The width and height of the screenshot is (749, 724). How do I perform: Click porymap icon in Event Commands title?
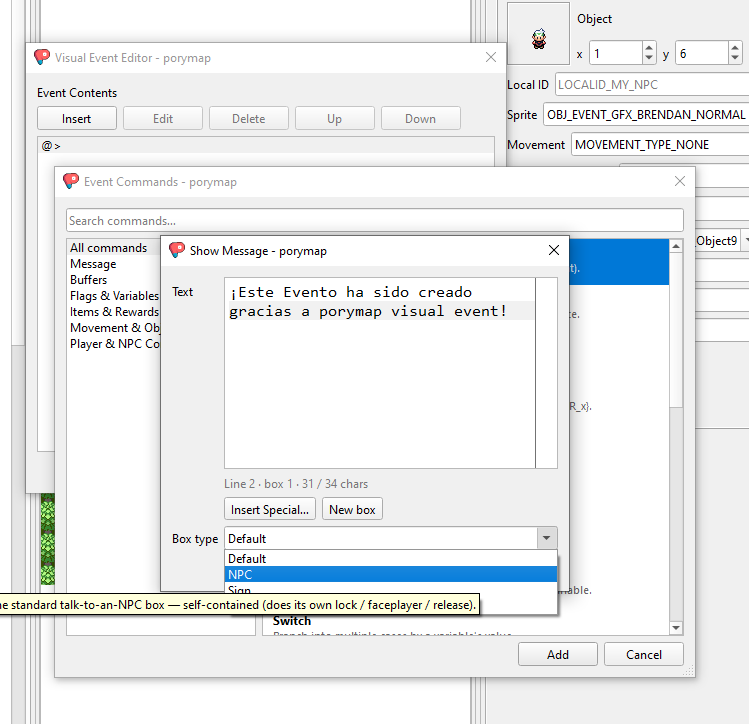coord(71,181)
